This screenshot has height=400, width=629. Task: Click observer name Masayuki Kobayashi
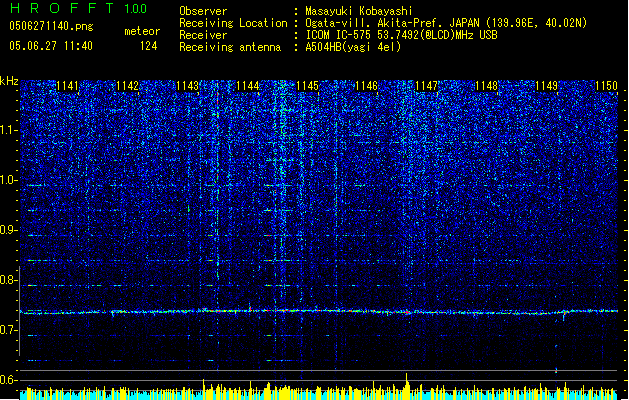[359, 11]
